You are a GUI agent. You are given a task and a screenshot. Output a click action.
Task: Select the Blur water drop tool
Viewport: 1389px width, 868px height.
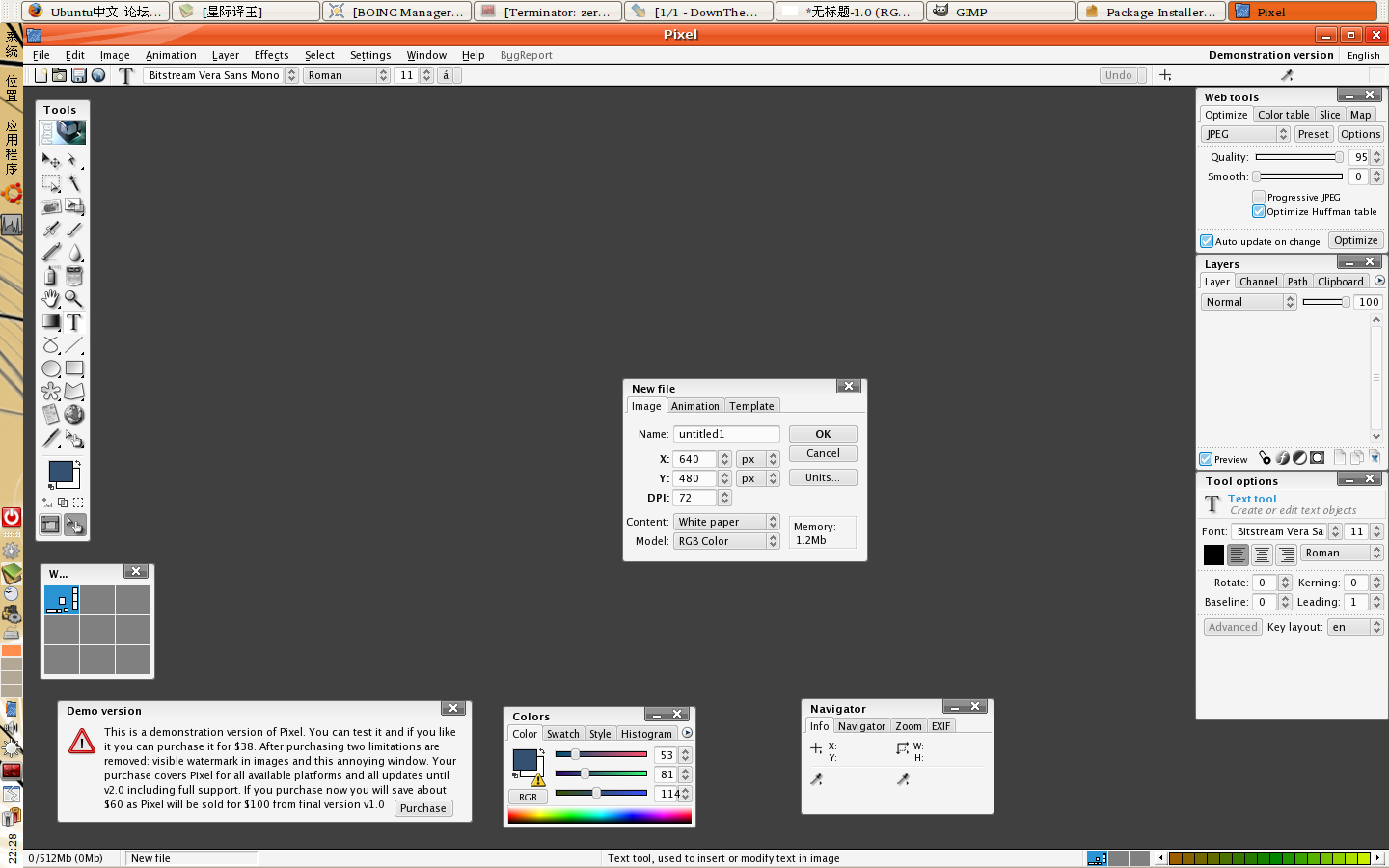pyautogui.click(x=74, y=253)
